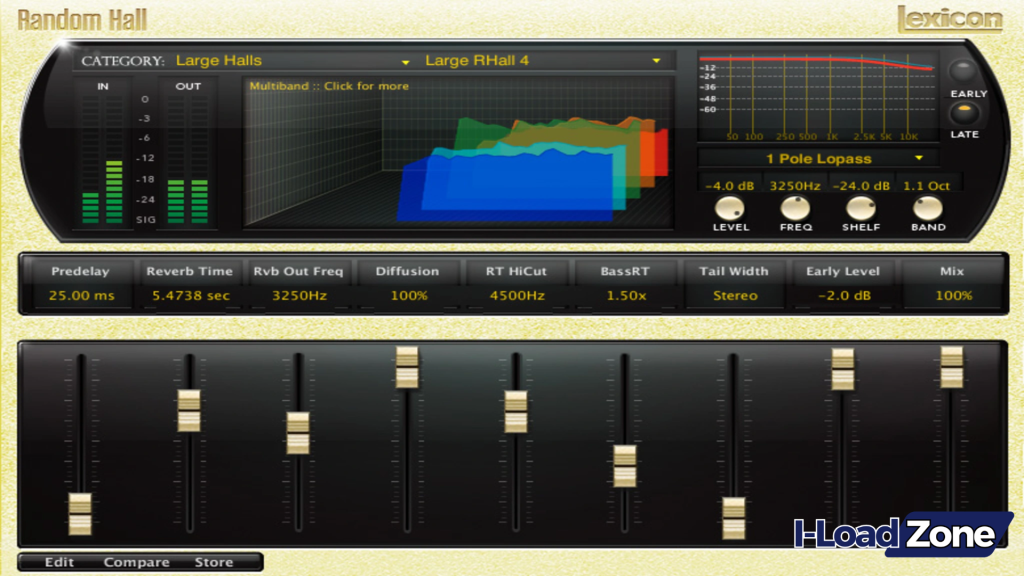Click the Rvb Out Freq fader handle
This screenshot has height=576, width=1024.
click(x=298, y=433)
